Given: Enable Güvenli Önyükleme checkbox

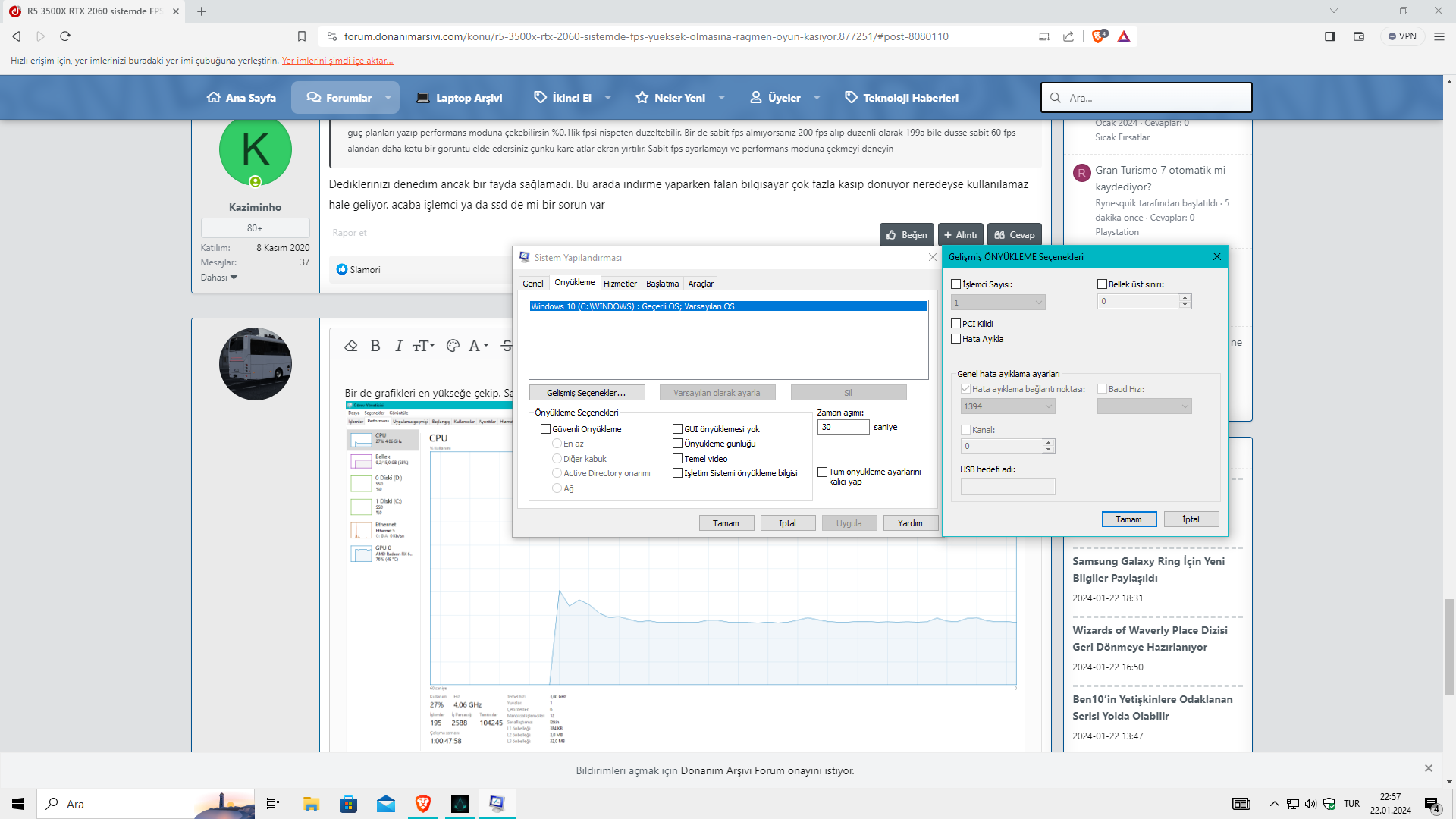Looking at the screenshot, I should (x=545, y=429).
